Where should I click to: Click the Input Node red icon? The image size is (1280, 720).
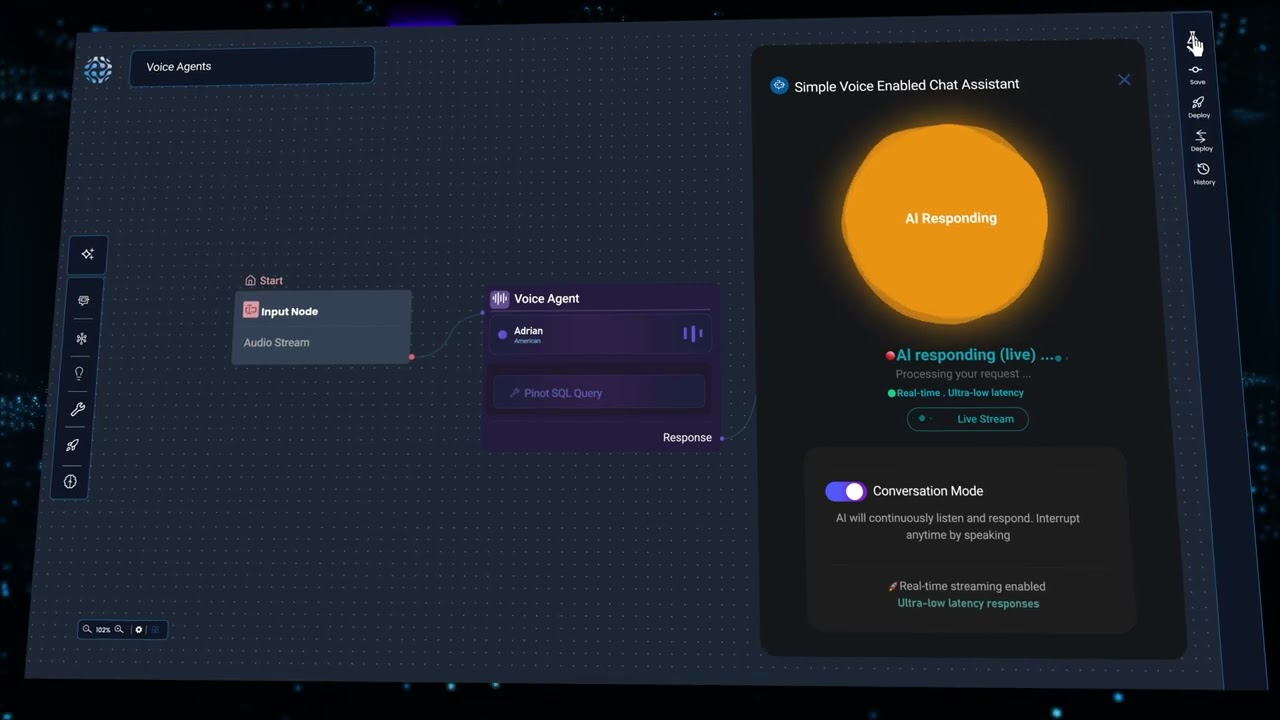click(250, 310)
